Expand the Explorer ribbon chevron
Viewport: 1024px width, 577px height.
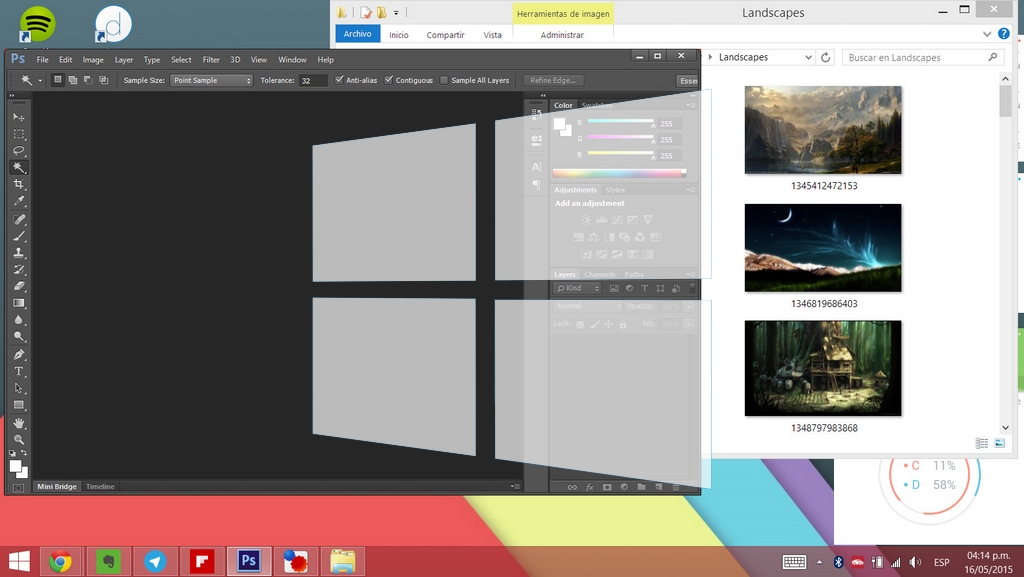tap(987, 34)
